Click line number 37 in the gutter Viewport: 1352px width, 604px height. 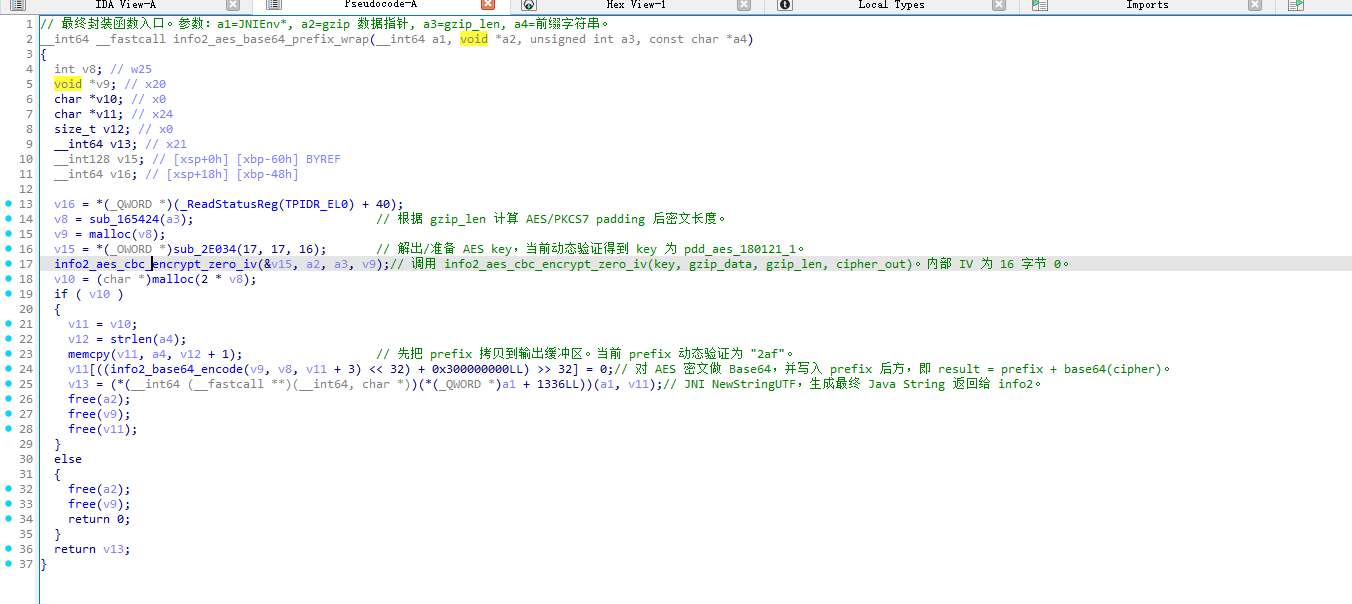tap(26, 564)
